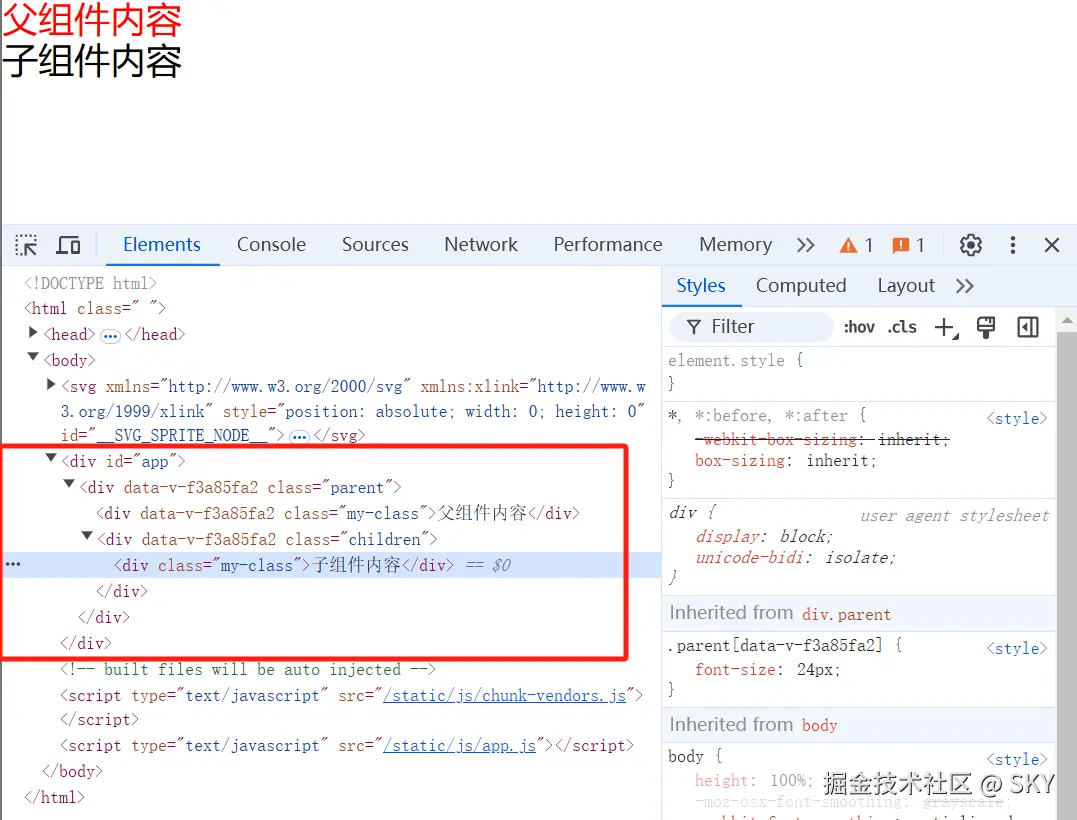Viewport: 1077px width, 820px height.
Task: Switch to the Console tab
Action: click(271, 244)
